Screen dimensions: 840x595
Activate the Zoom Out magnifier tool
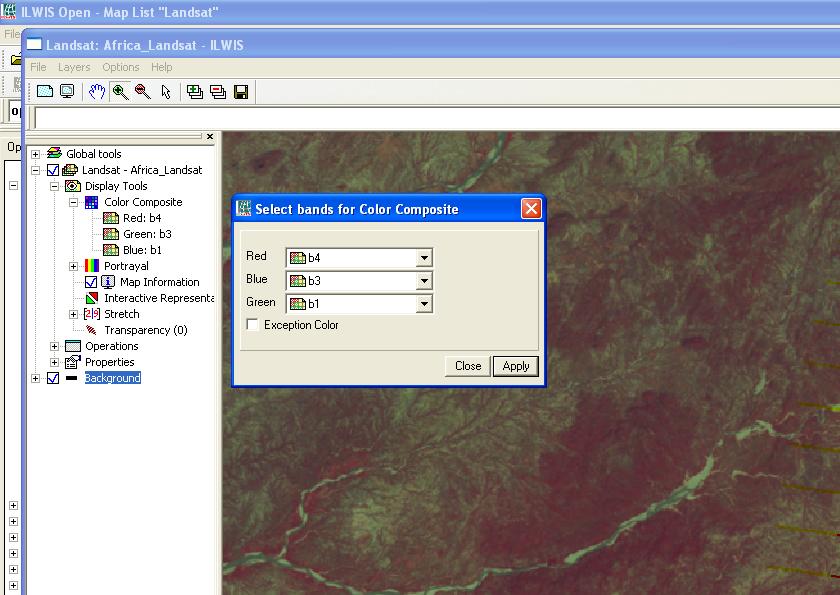coord(142,92)
